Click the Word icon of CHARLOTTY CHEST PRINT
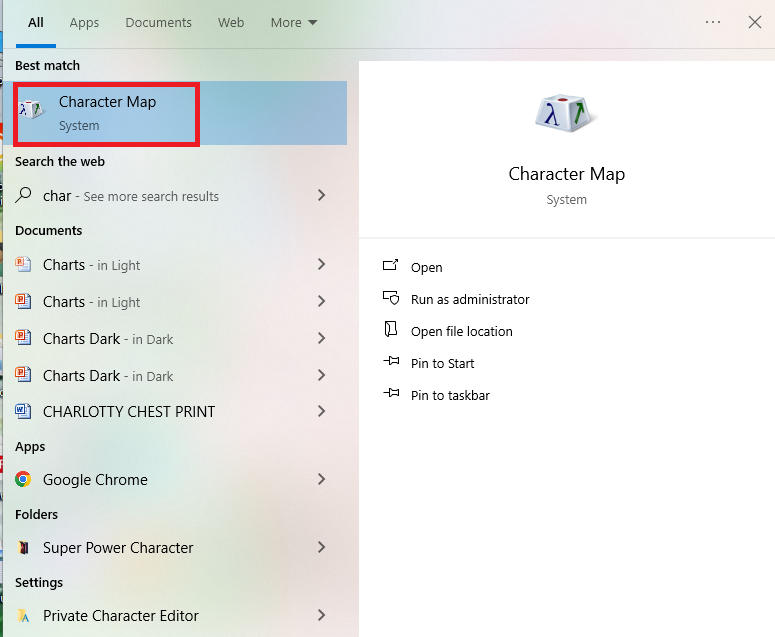This screenshot has width=775, height=637. point(23,411)
